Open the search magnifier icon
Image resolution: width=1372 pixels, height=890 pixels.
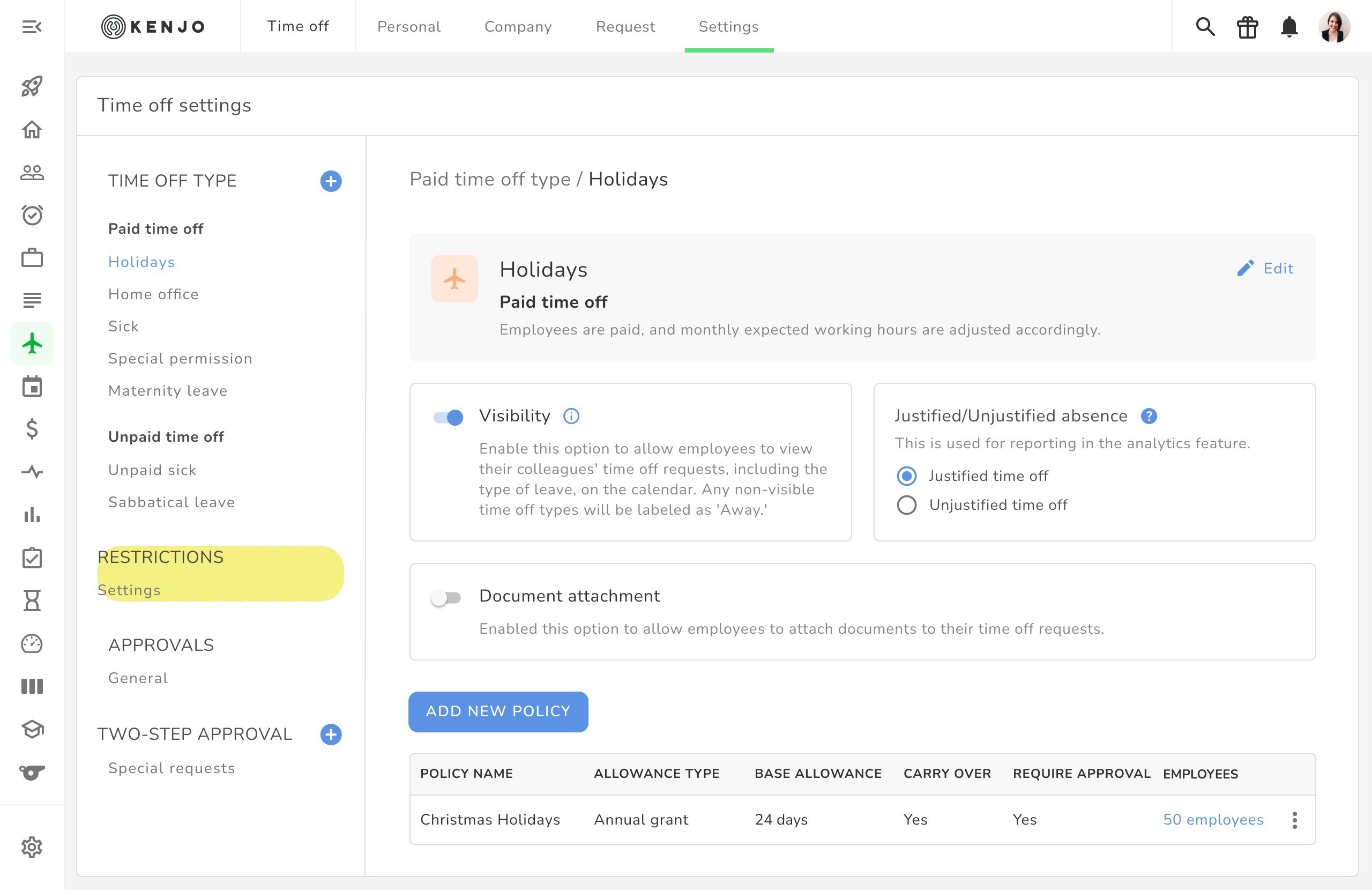1205,26
